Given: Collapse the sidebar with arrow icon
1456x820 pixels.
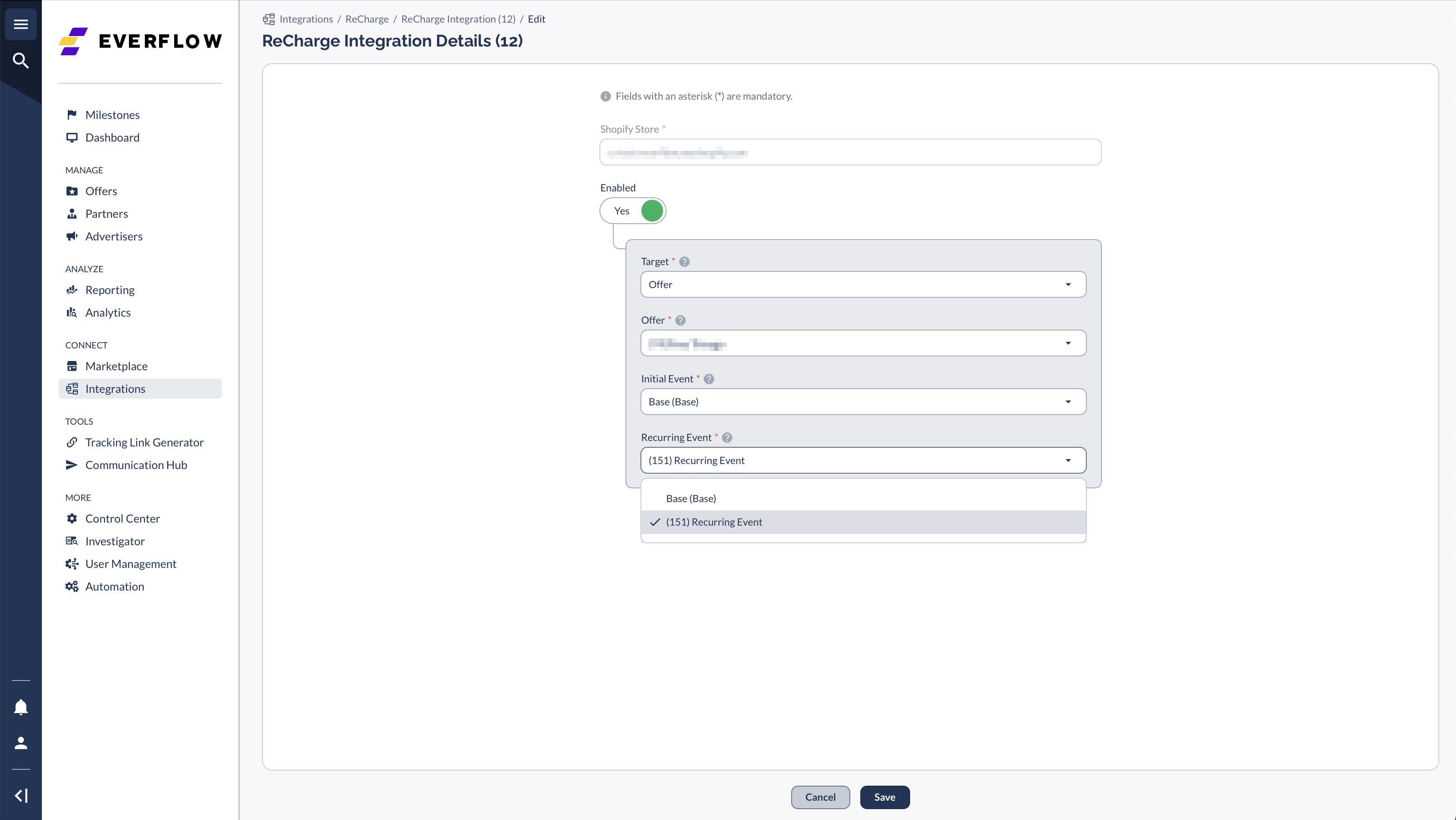Looking at the screenshot, I should coord(21,796).
